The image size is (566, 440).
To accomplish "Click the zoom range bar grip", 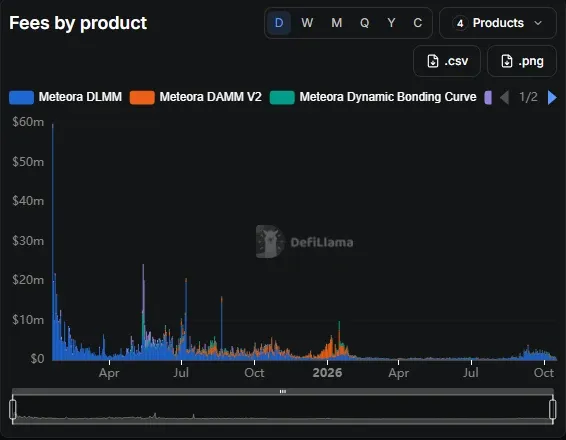I will 283,391.
